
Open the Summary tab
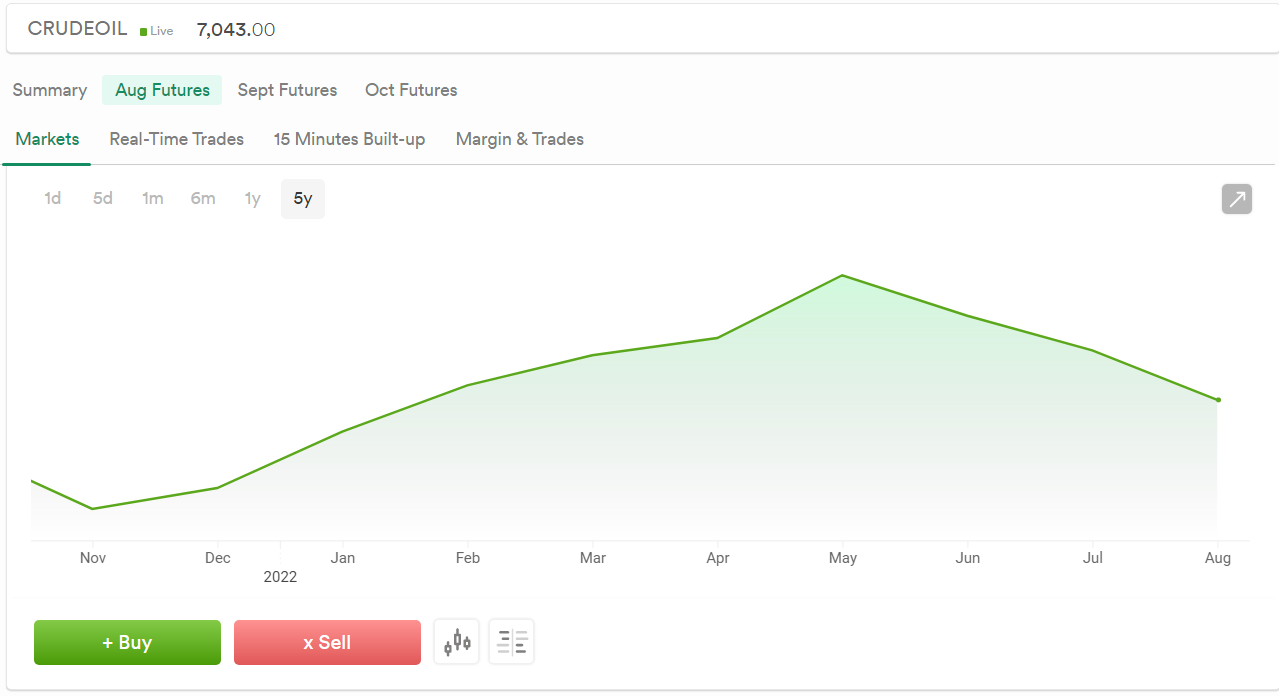tap(50, 90)
